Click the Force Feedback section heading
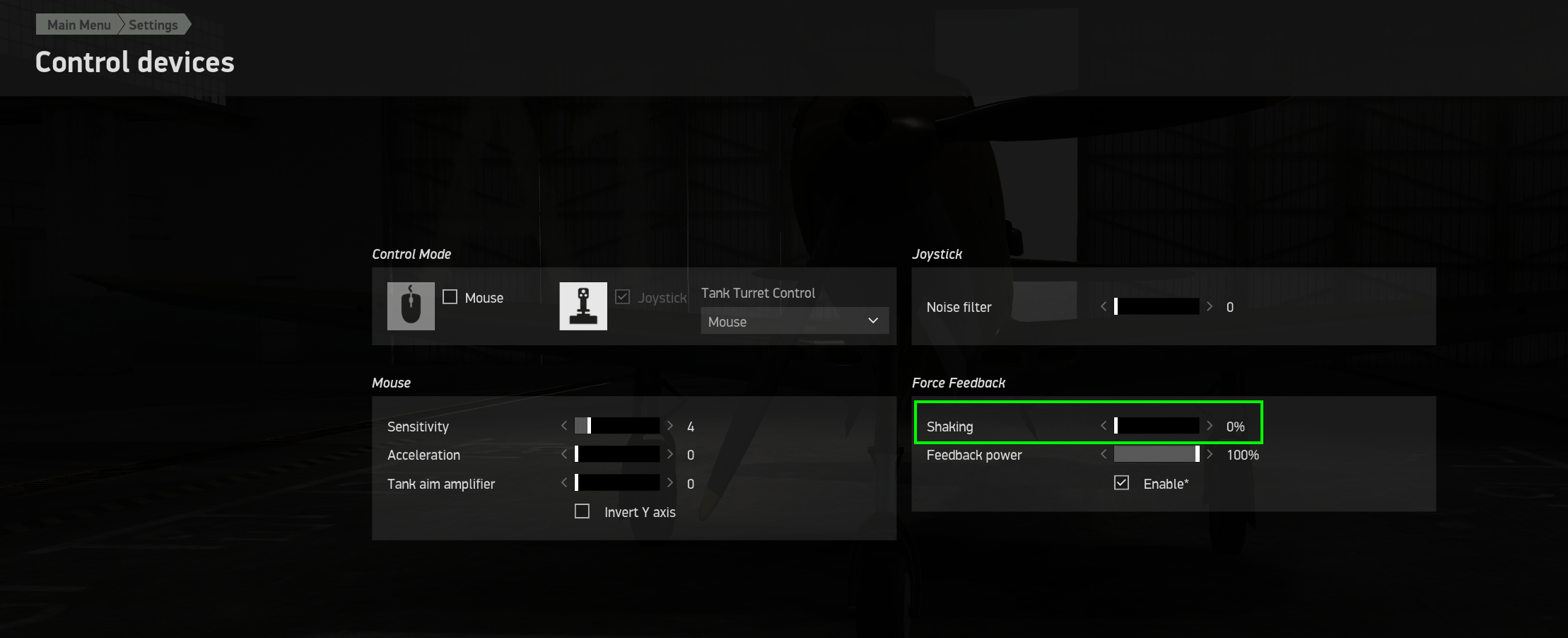1568x638 pixels. [959, 383]
